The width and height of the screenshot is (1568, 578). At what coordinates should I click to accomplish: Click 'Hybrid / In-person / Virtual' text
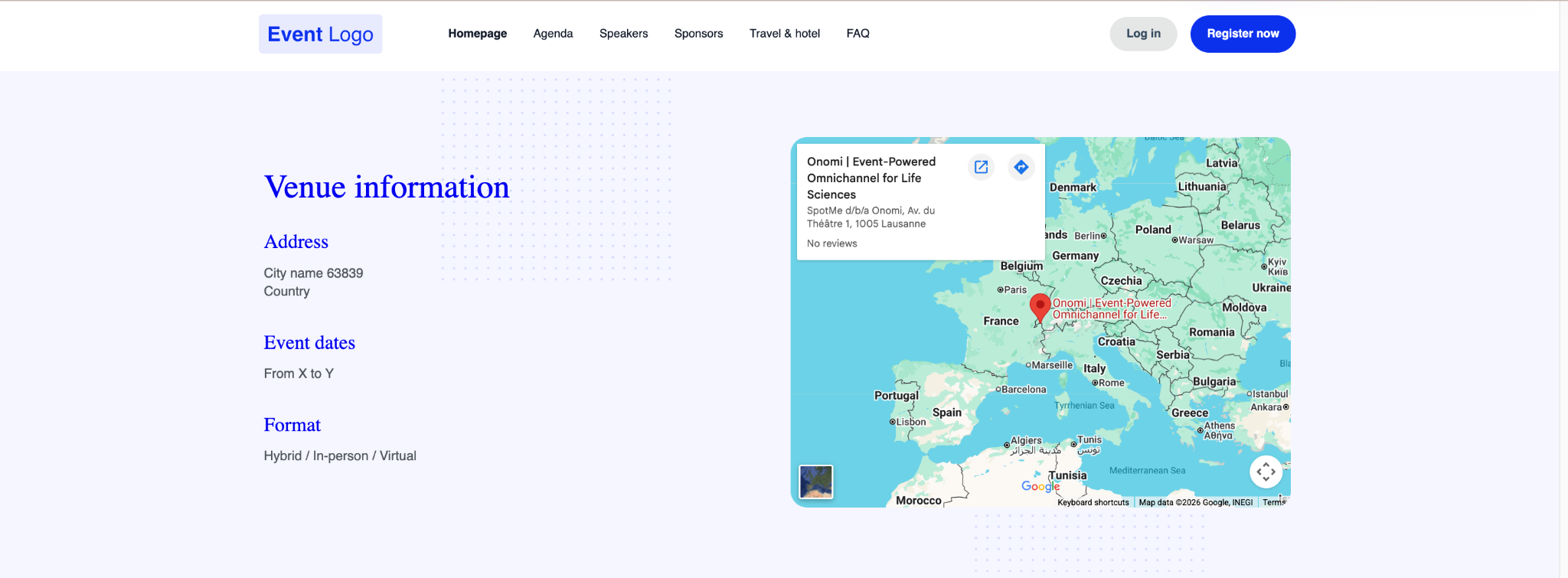(x=340, y=456)
